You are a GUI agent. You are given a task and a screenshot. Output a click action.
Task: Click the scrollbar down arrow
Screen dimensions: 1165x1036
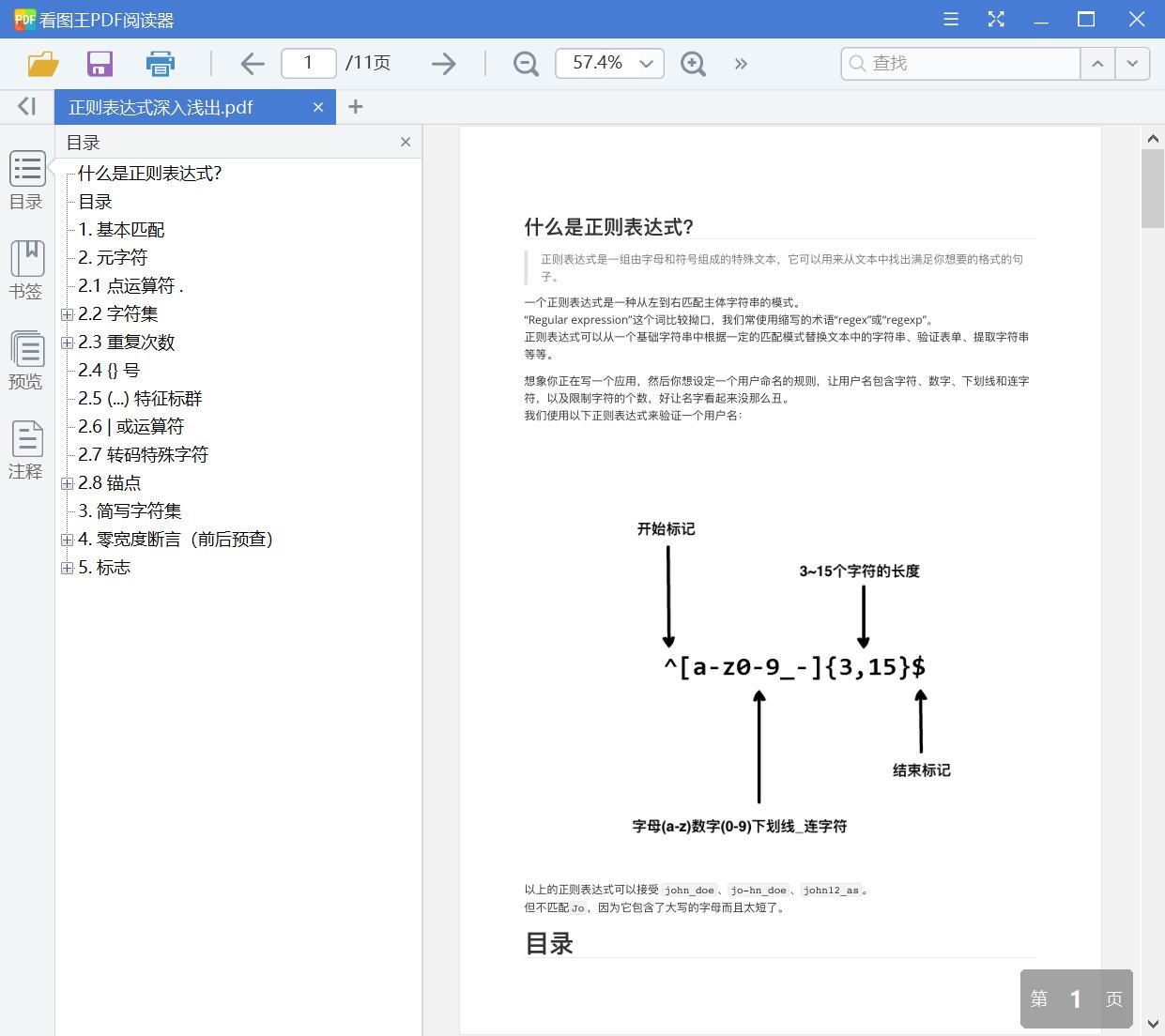point(1153,1024)
